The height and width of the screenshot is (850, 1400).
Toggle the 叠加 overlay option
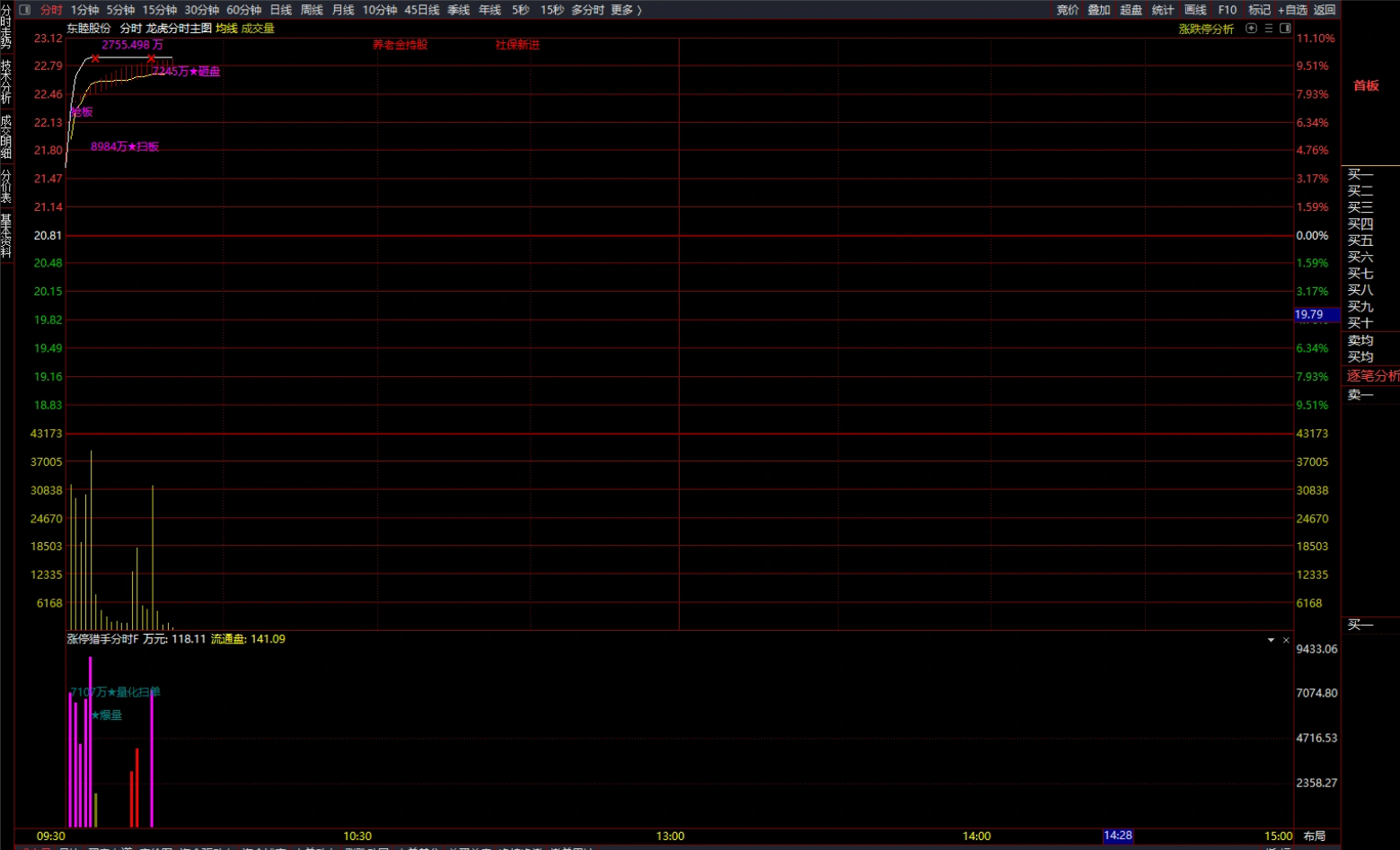click(1099, 10)
